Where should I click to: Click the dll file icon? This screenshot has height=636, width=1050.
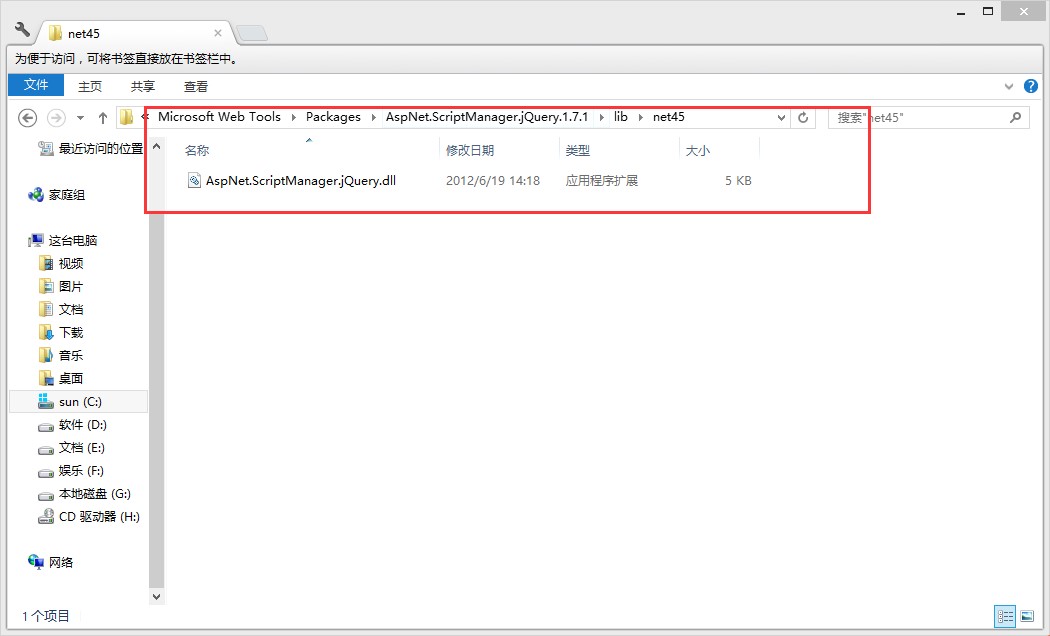[194, 181]
